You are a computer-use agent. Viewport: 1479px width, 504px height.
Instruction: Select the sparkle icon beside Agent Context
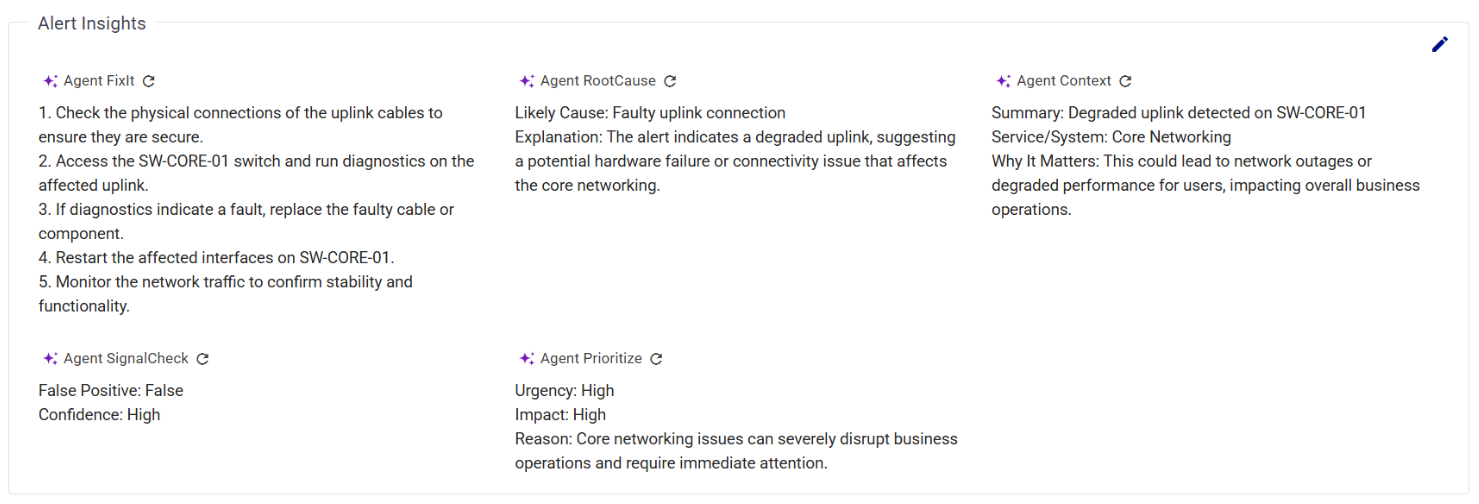[x=1003, y=81]
